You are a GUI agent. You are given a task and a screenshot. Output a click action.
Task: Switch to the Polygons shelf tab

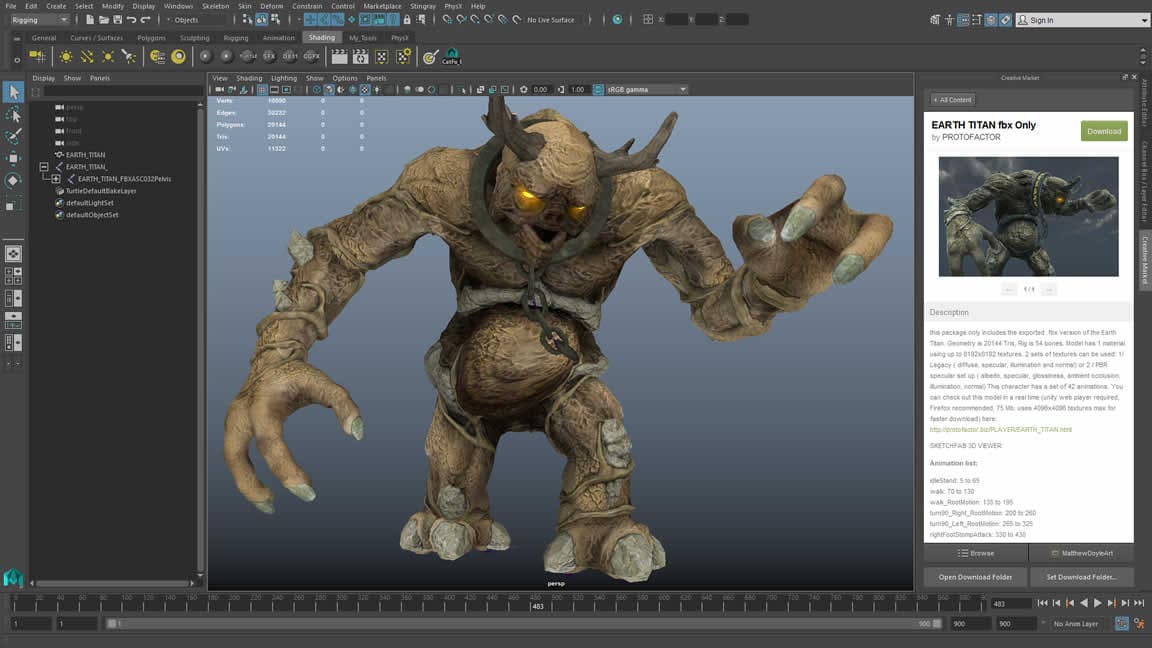[x=151, y=37]
